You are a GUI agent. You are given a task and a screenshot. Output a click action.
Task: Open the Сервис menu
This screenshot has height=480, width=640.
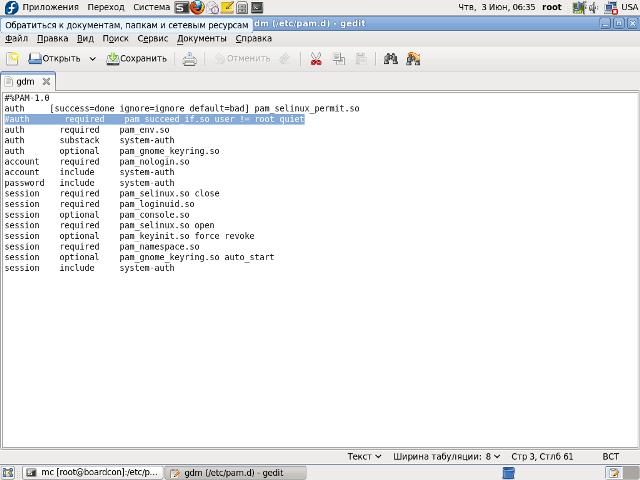[x=152, y=39]
